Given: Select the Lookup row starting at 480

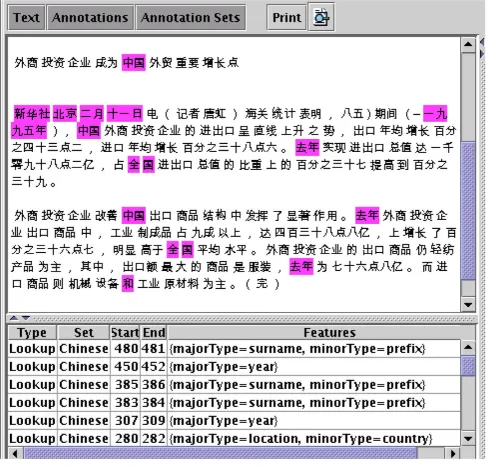Looking at the screenshot, I should [x=234, y=349].
